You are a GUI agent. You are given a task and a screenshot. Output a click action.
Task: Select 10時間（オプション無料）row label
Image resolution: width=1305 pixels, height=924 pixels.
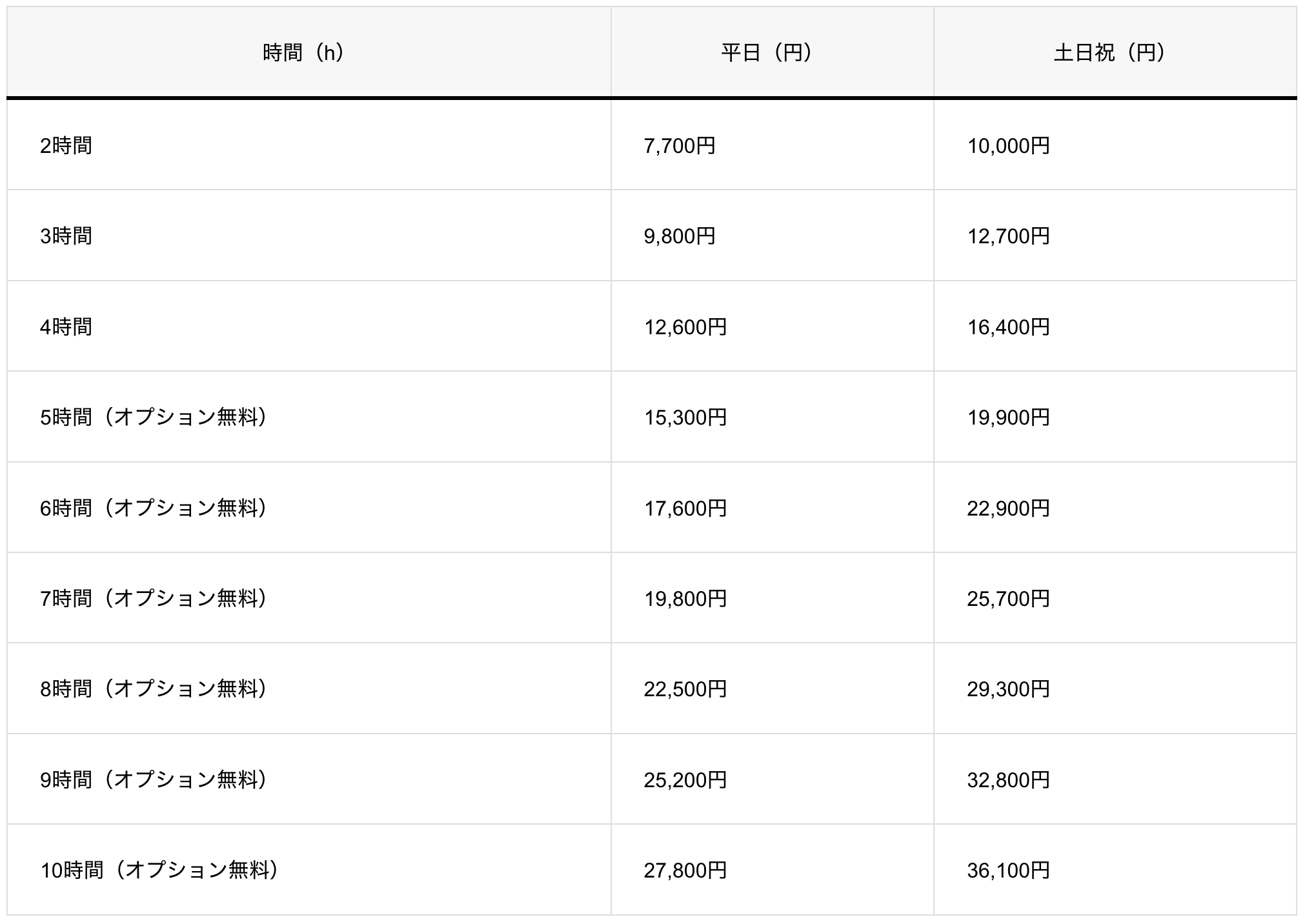click(x=159, y=870)
